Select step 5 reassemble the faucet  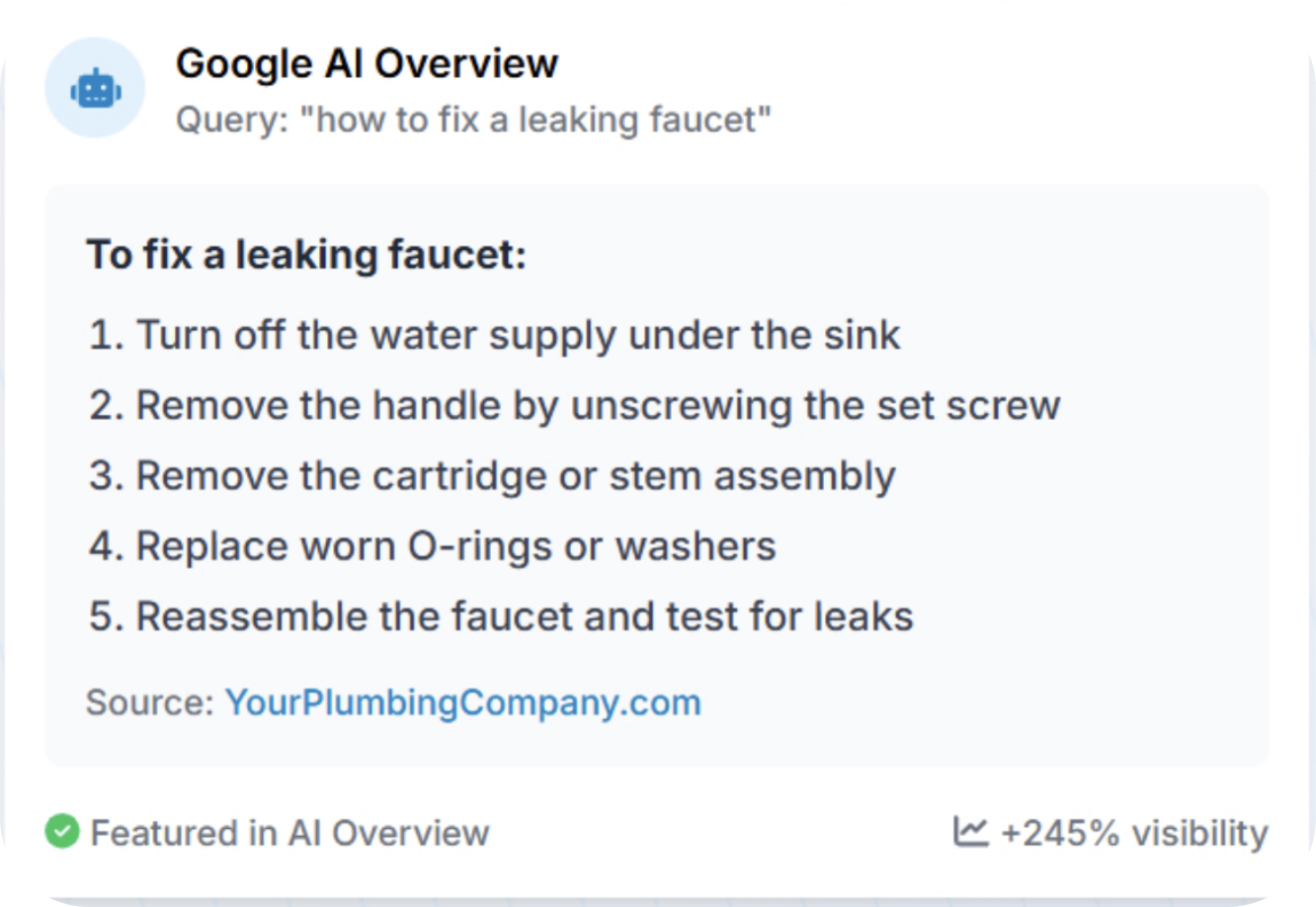tap(501, 617)
